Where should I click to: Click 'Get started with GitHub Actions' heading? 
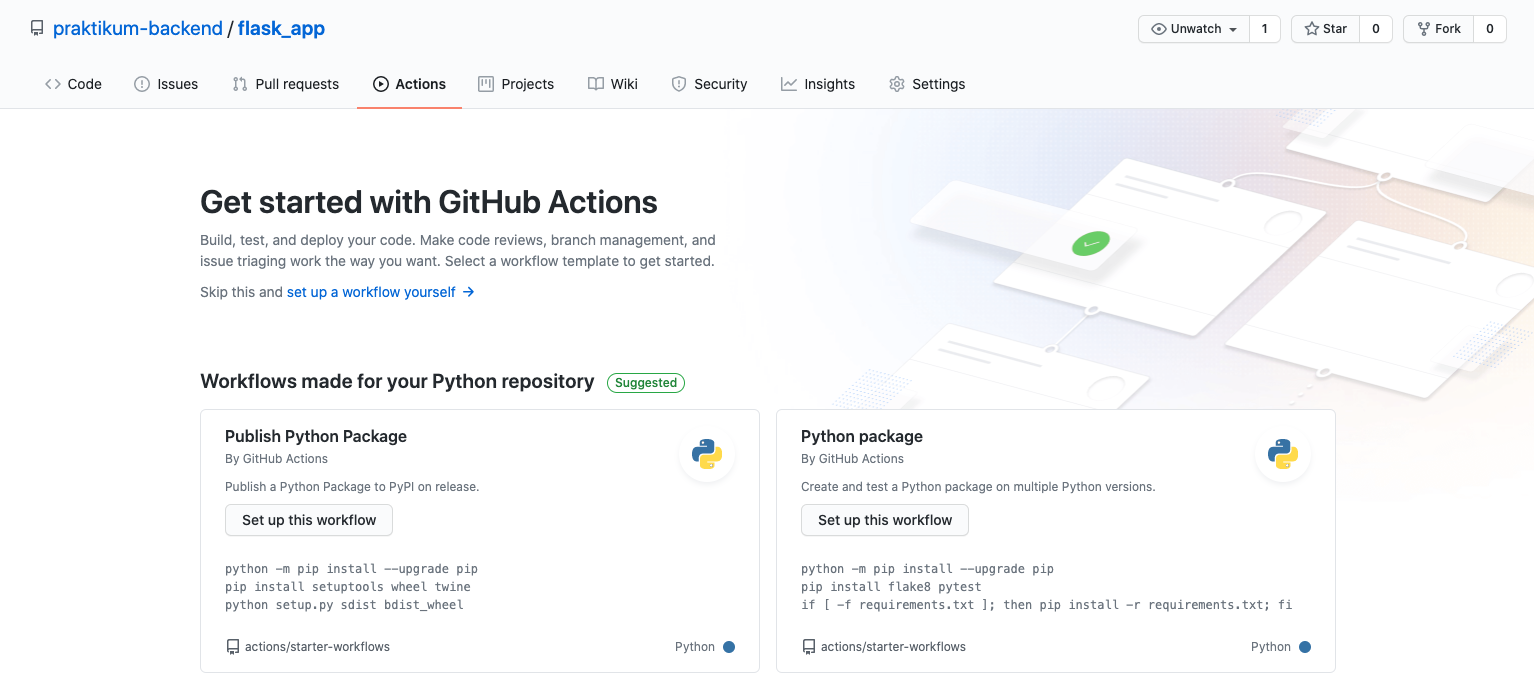pos(429,202)
